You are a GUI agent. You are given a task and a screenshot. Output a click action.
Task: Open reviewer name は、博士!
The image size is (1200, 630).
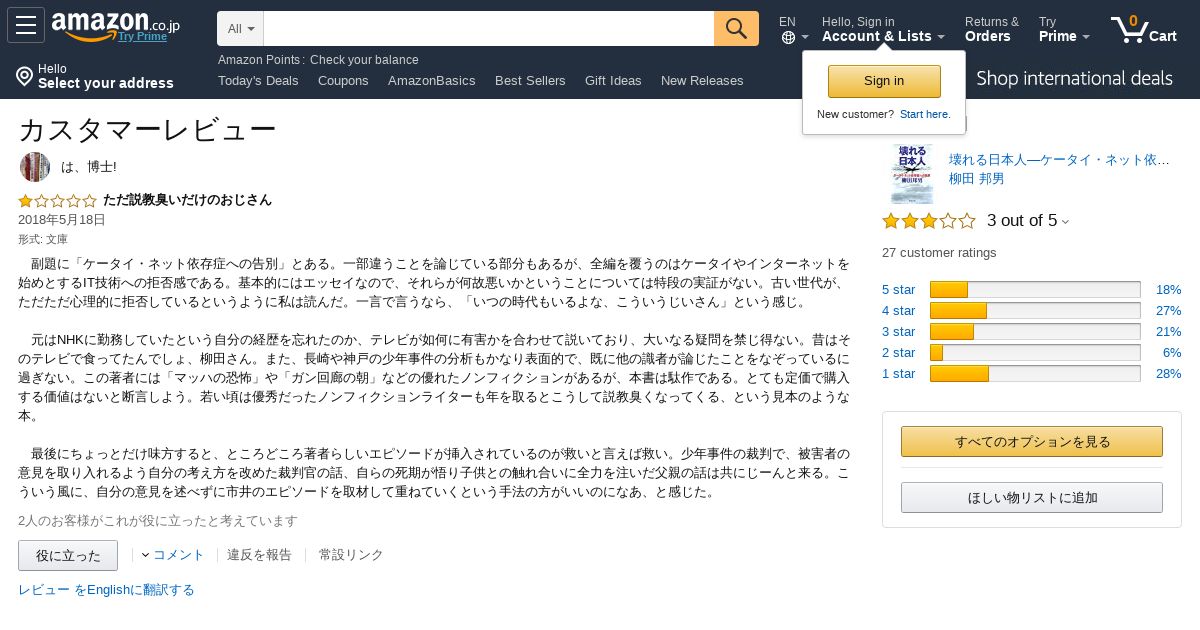[89, 167]
